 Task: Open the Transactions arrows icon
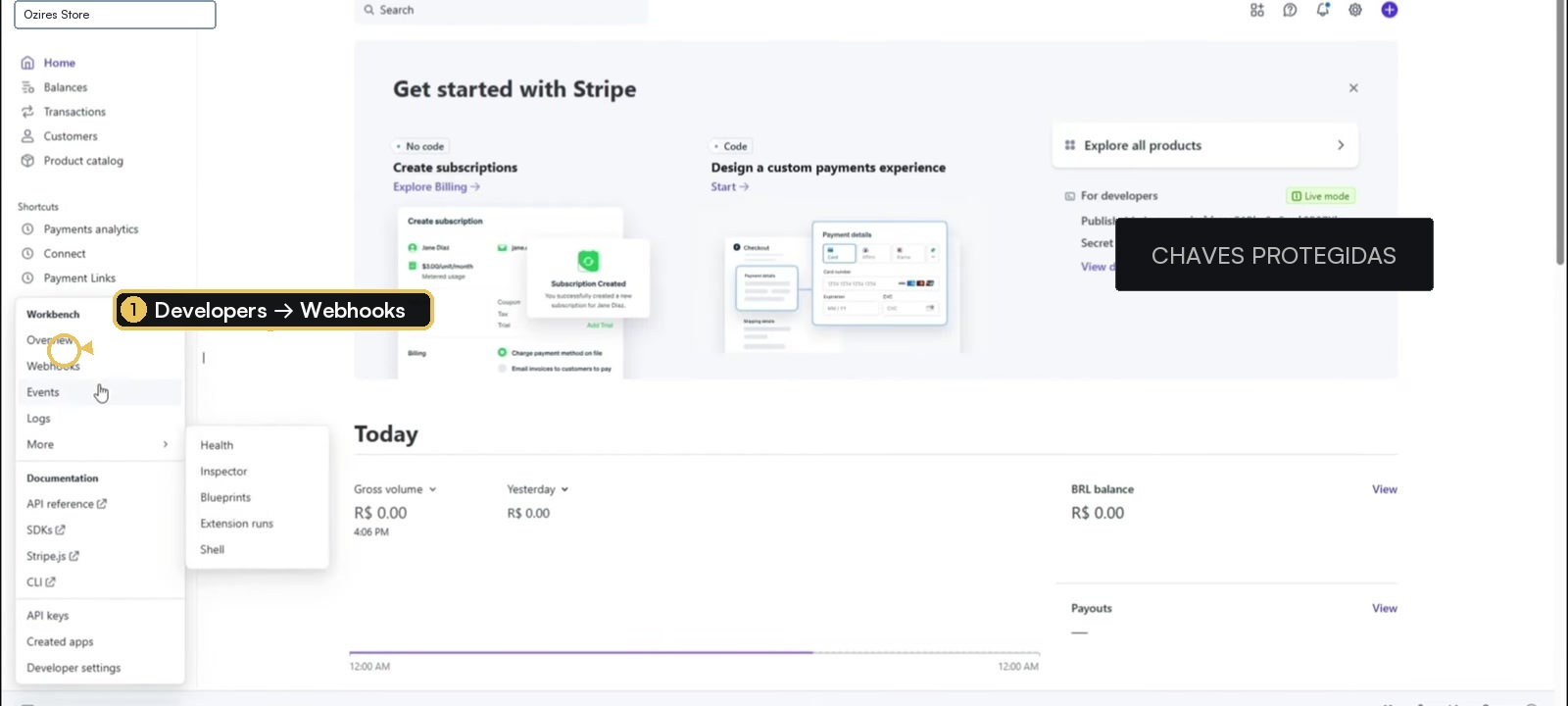click(x=27, y=112)
